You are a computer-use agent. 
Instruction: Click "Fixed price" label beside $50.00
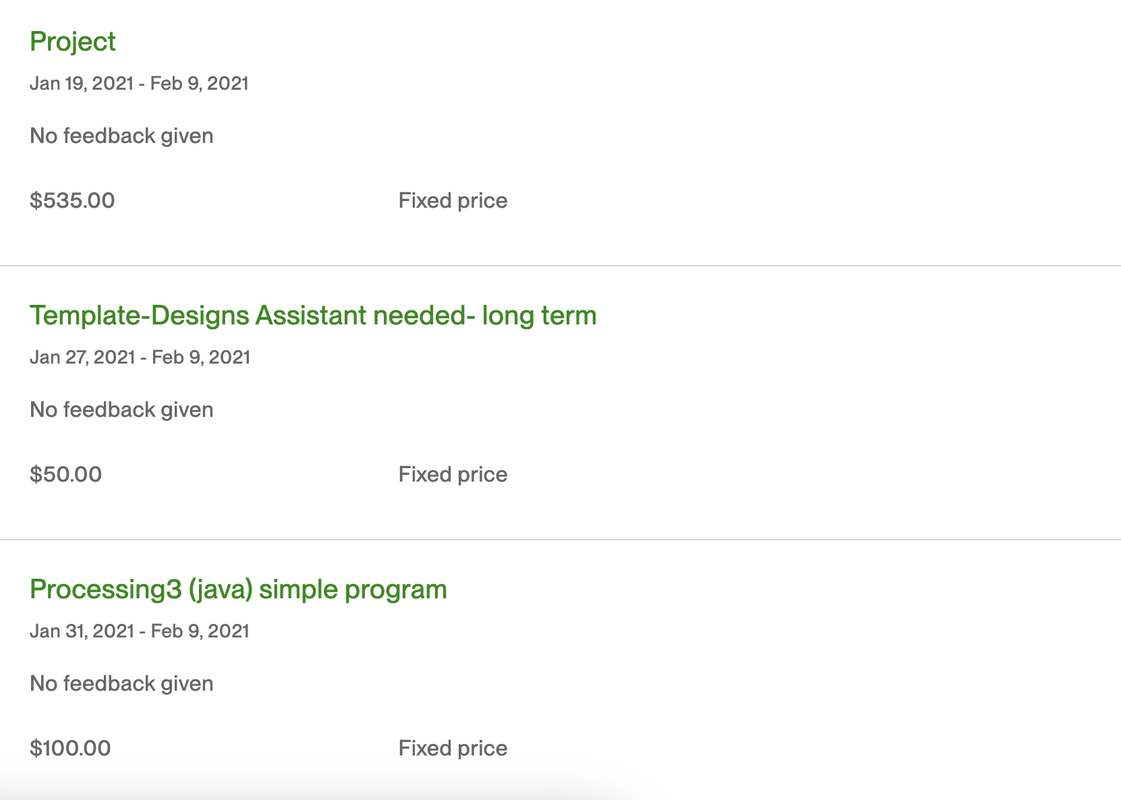point(452,474)
